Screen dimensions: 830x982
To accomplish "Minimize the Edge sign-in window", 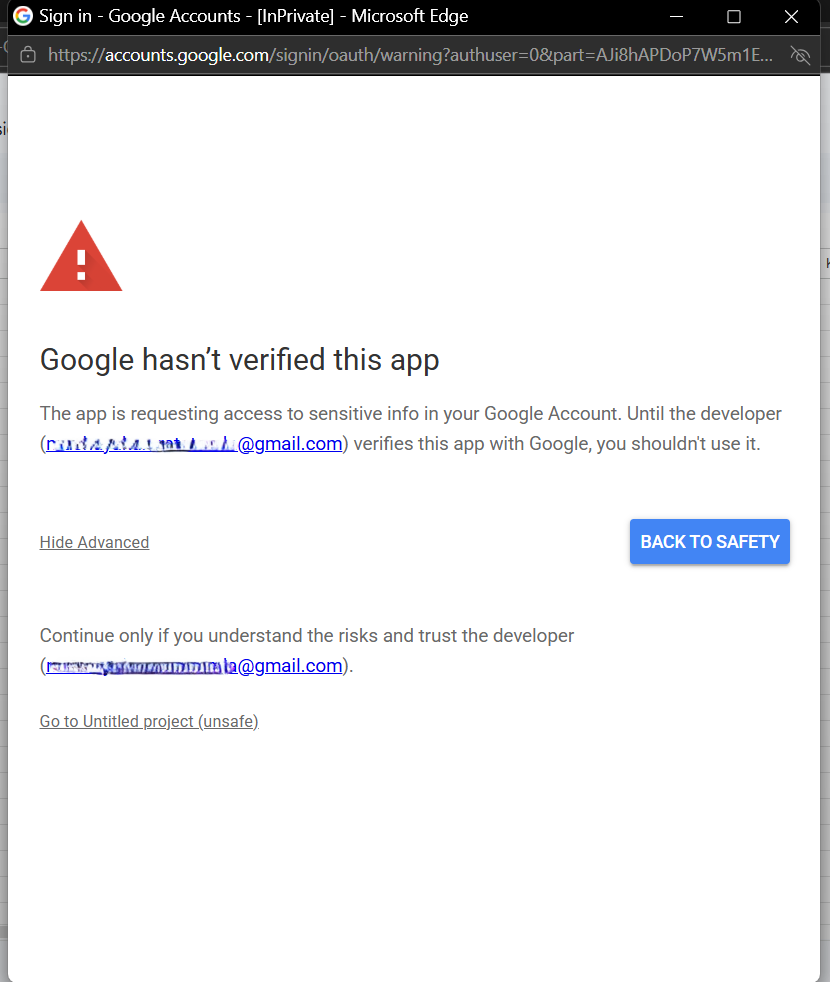I will click(x=677, y=17).
